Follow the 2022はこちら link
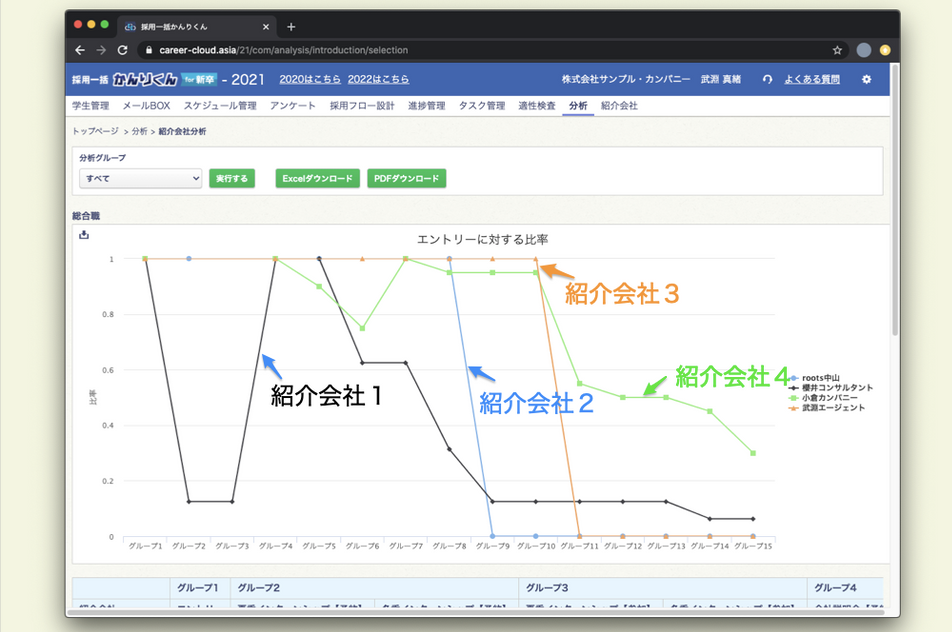The height and width of the screenshot is (632, 952). click(380, 79)
